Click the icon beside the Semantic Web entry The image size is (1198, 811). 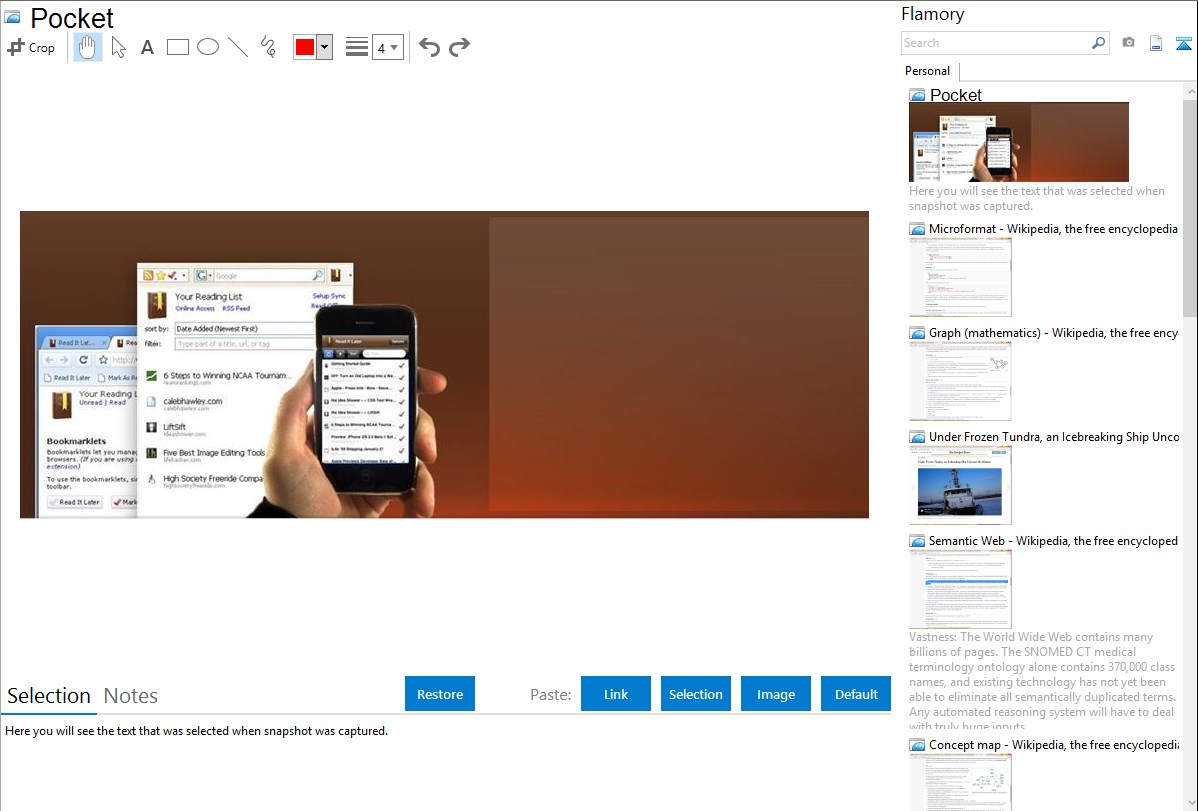tap(918, 540)
